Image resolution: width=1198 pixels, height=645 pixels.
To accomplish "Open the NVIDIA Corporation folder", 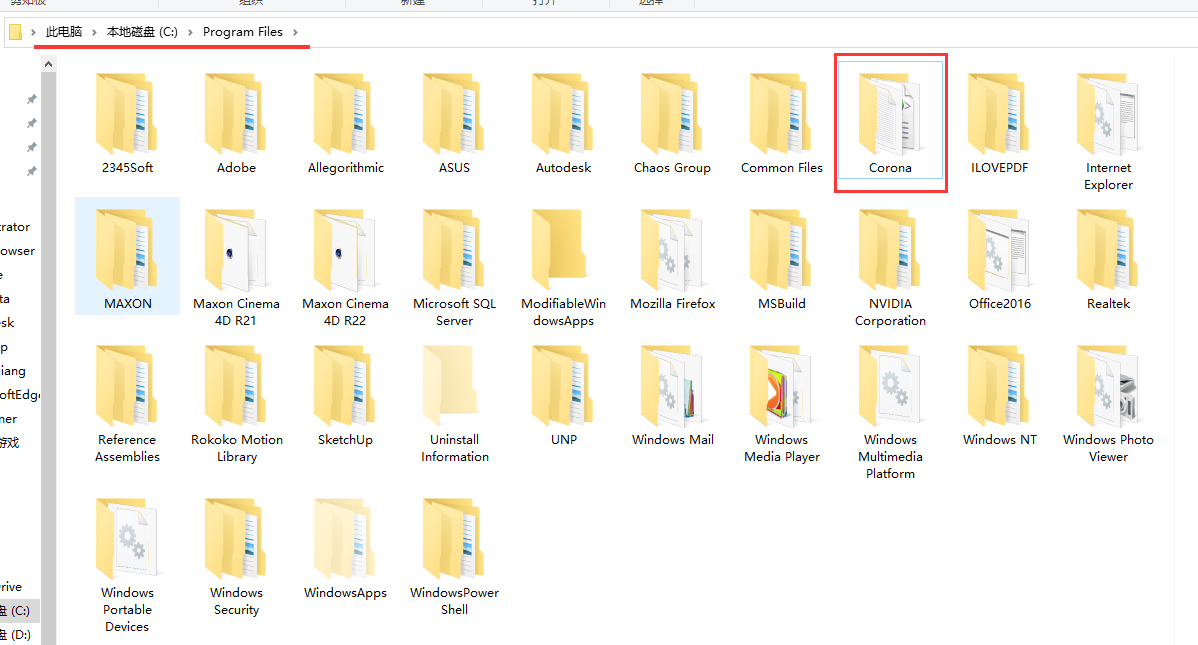I will (890, 266).
